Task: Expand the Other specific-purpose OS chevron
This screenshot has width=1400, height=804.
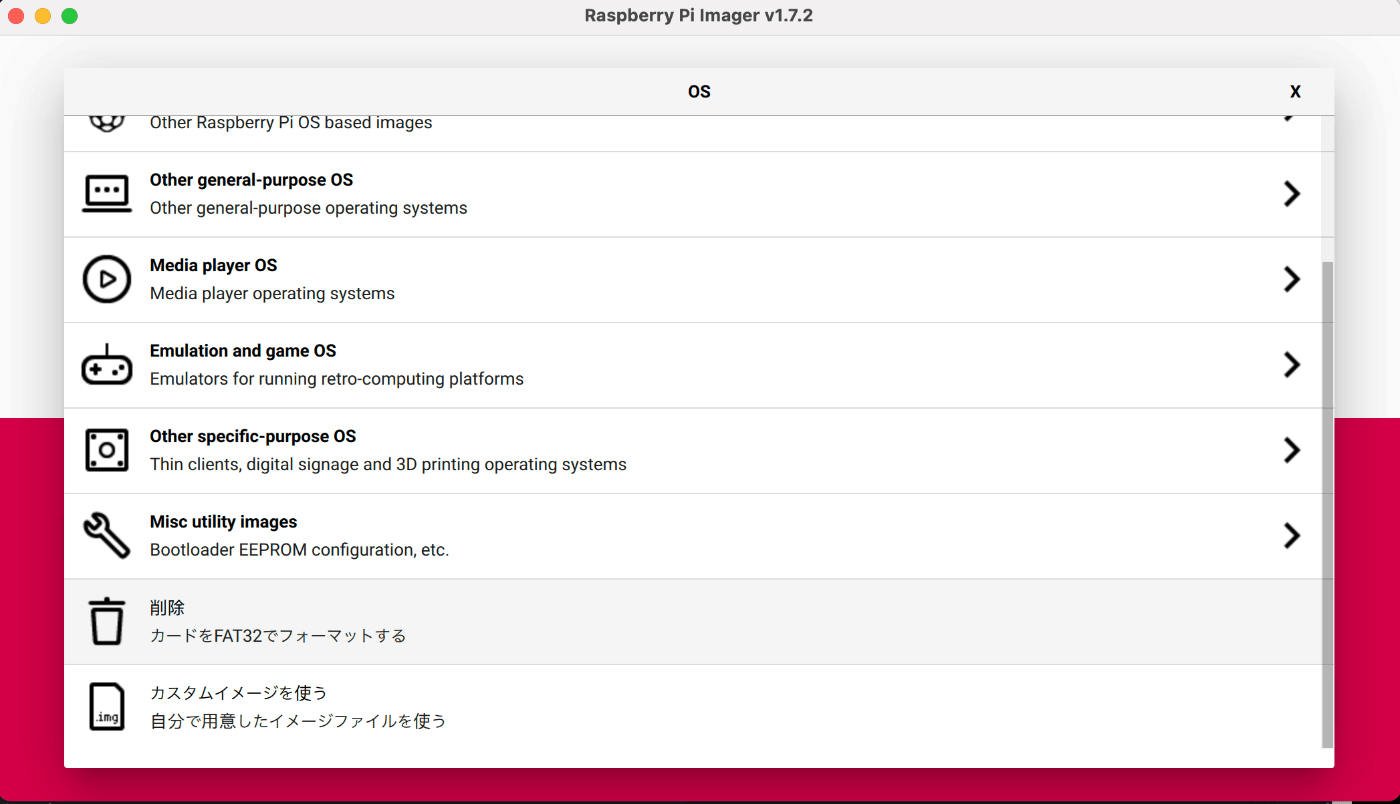Action: (1292, 450)
